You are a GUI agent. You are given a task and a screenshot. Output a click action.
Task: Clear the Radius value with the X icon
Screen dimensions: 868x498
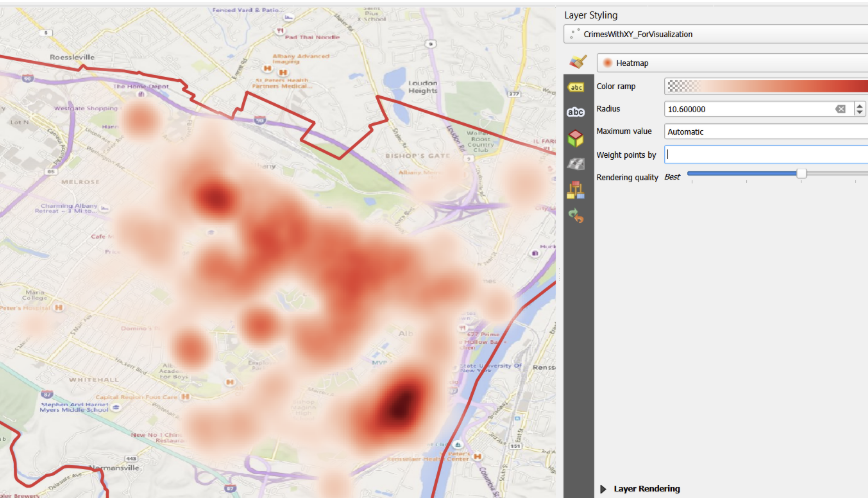(x=840, y=109)
